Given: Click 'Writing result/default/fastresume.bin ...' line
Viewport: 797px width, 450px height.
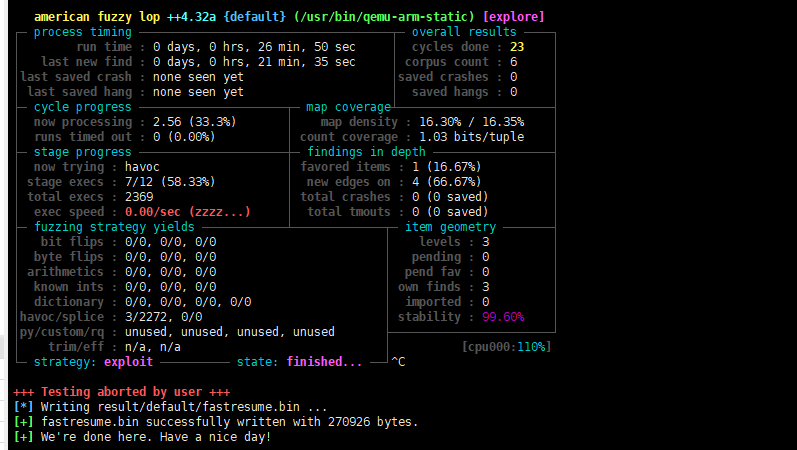Looking at the screenshot, I should (x=184, y=407).
